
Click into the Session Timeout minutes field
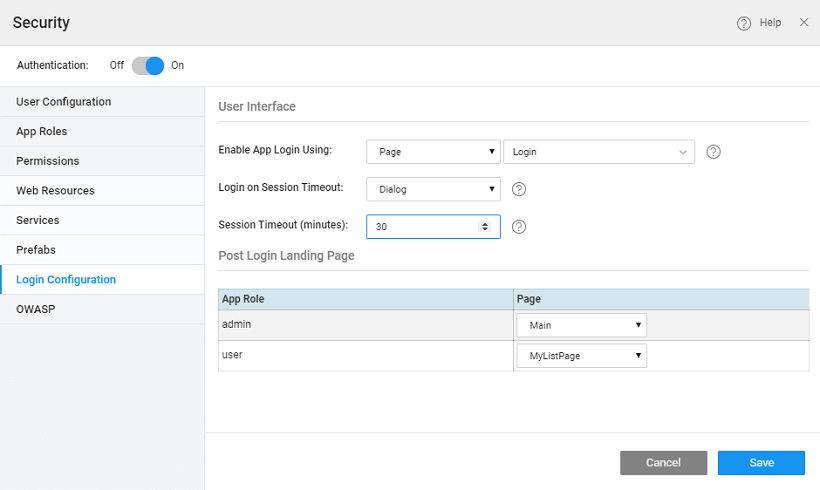420,227
